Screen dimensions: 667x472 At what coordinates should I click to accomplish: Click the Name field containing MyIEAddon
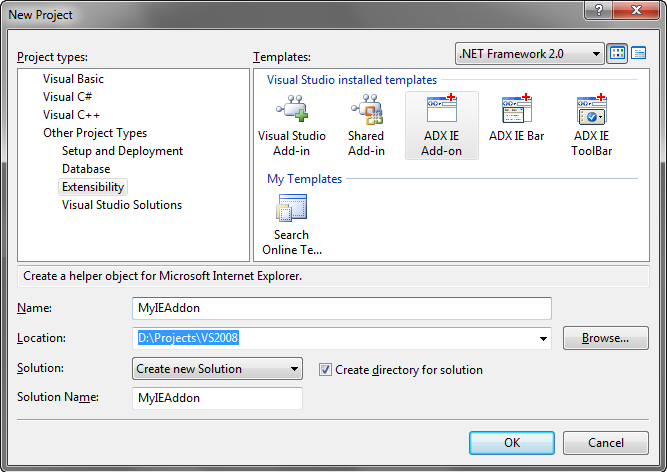click(x=342, y=308)
